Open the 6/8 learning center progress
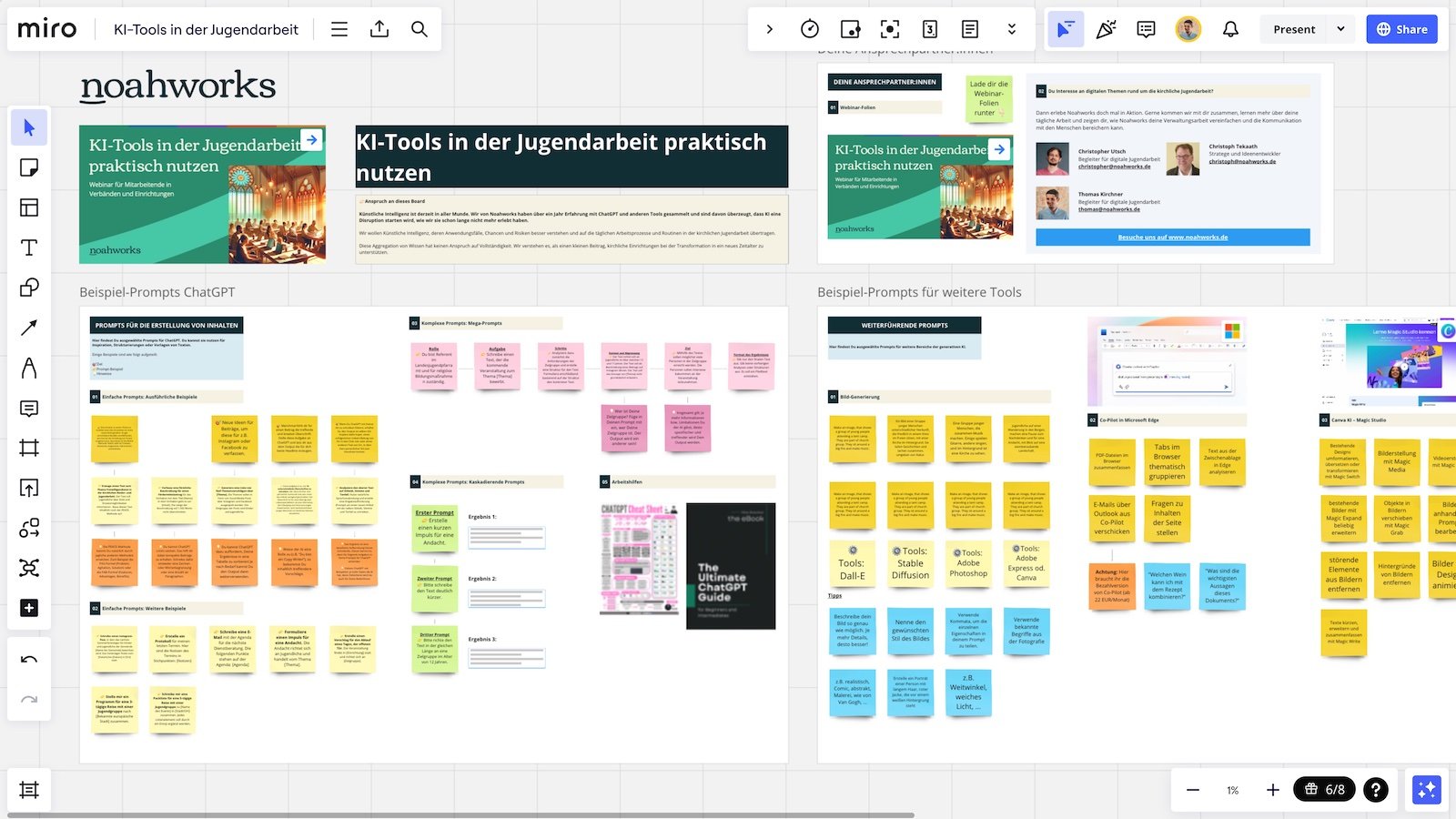1456x819 pixels. tap(1325, 790)
